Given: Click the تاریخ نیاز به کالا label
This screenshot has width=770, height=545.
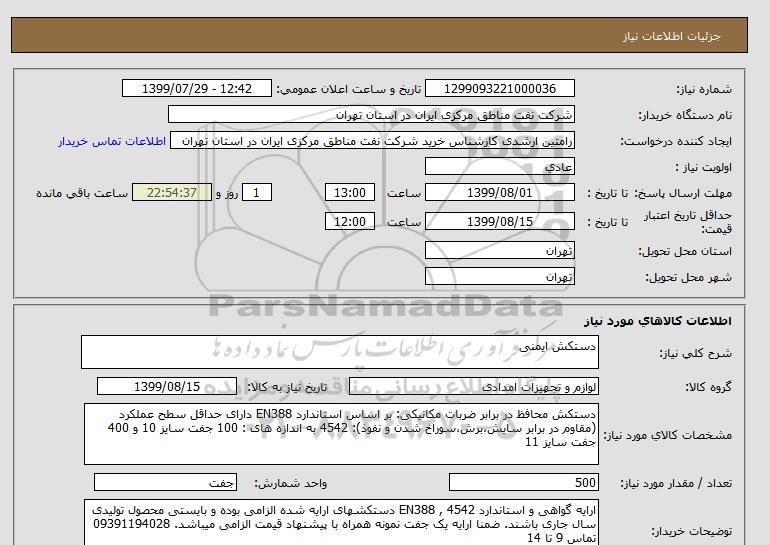Looking at the screenshot, I should 287,387.
